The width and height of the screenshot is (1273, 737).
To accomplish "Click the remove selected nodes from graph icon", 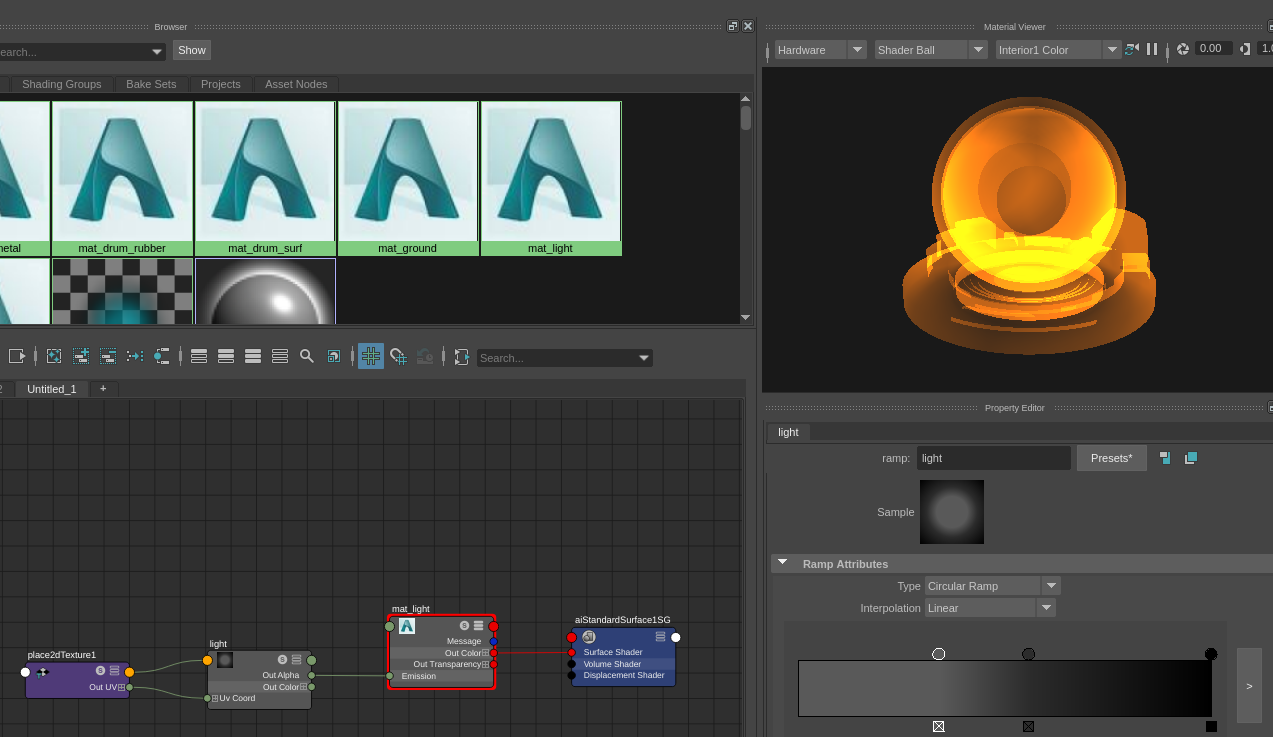I will click(x=108, y=356).
